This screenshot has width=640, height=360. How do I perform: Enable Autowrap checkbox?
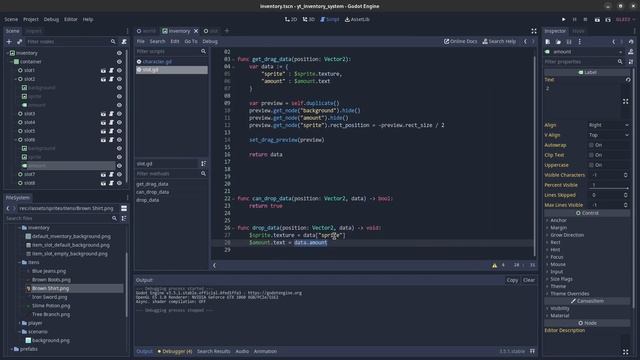coord(591,145)
